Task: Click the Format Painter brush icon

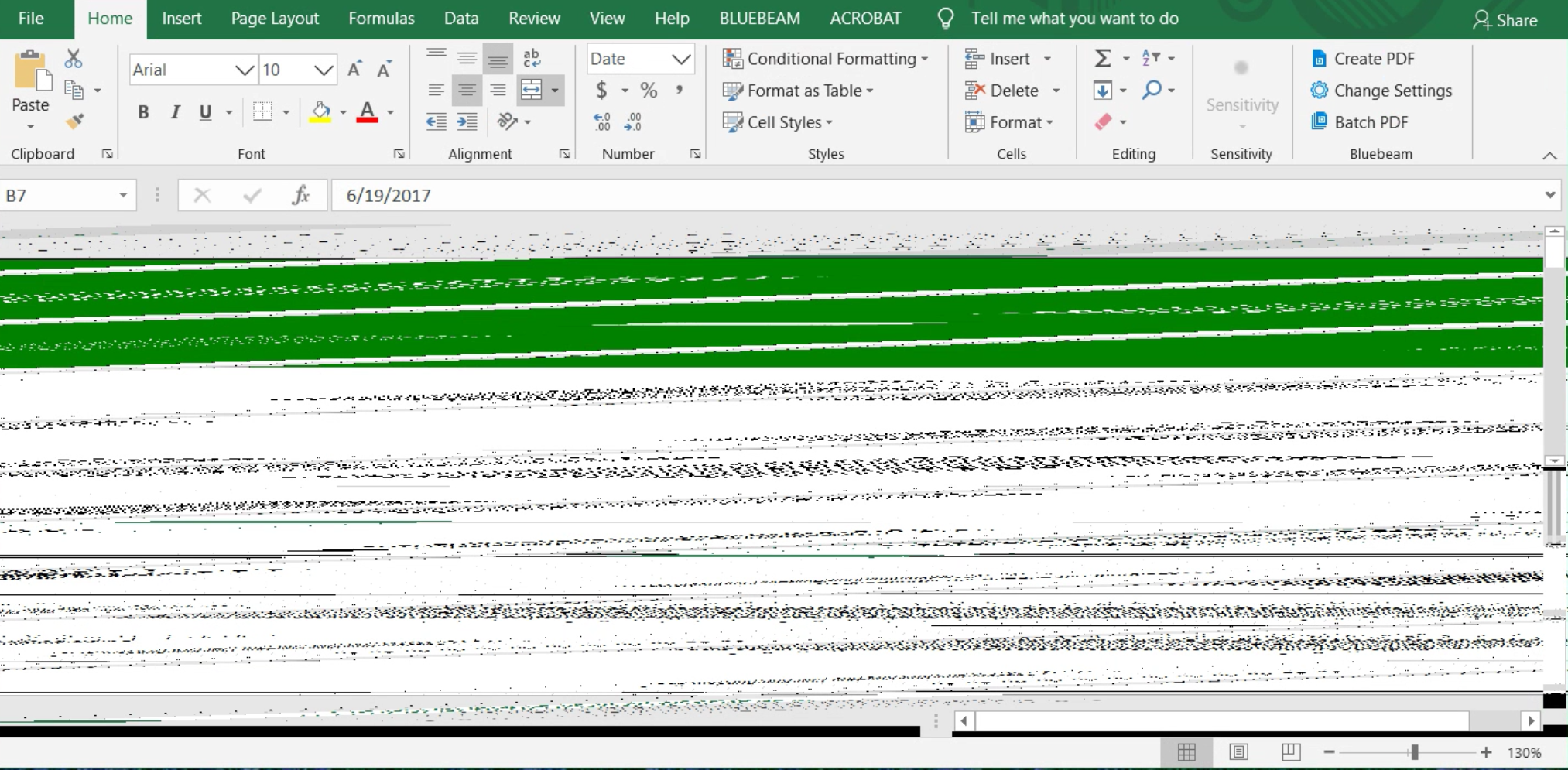Action: (x=74, y=121)
